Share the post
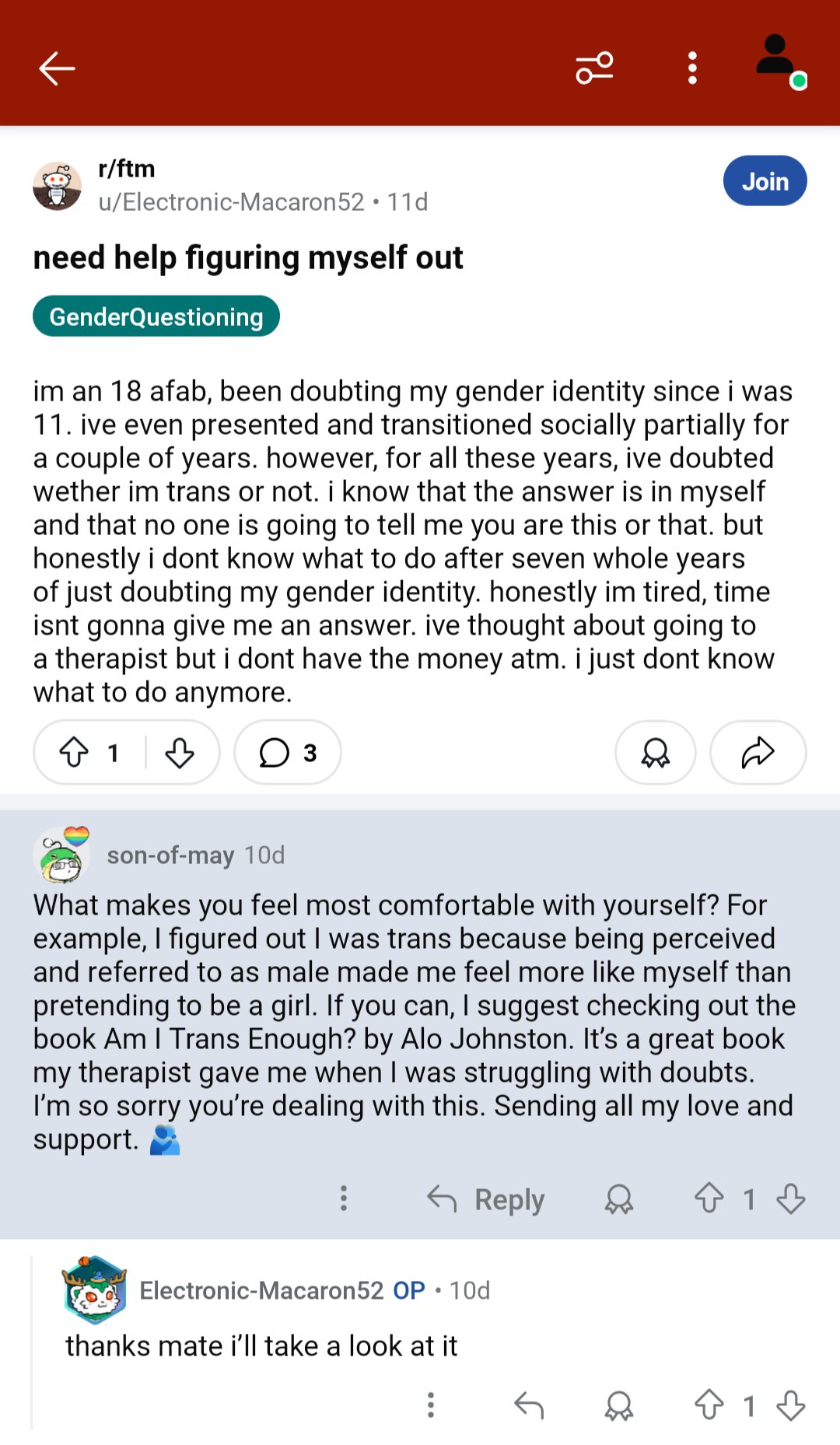This screenshot has height=1445, width=840. click(758, 753)
